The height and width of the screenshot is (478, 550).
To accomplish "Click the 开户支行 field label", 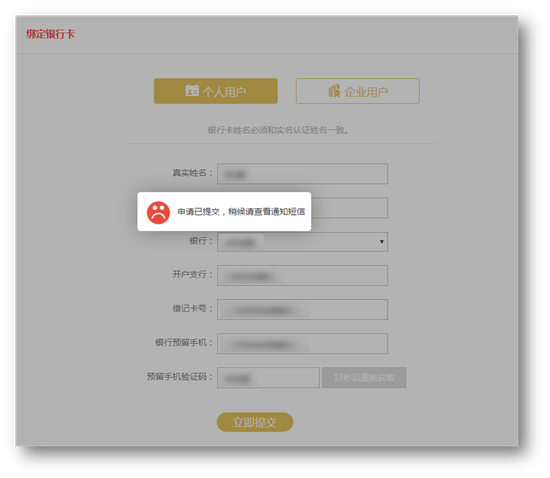I will click(x=192, y=274).
